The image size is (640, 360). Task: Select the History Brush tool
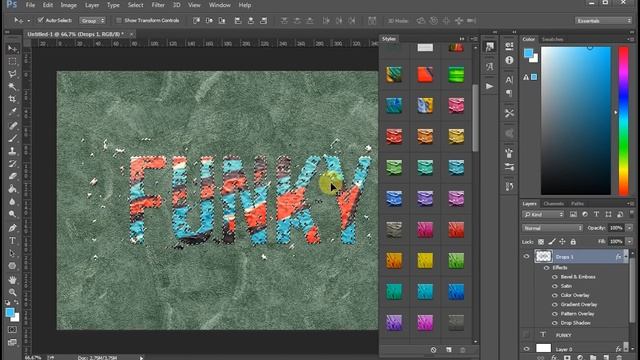(x=13, y=164)
